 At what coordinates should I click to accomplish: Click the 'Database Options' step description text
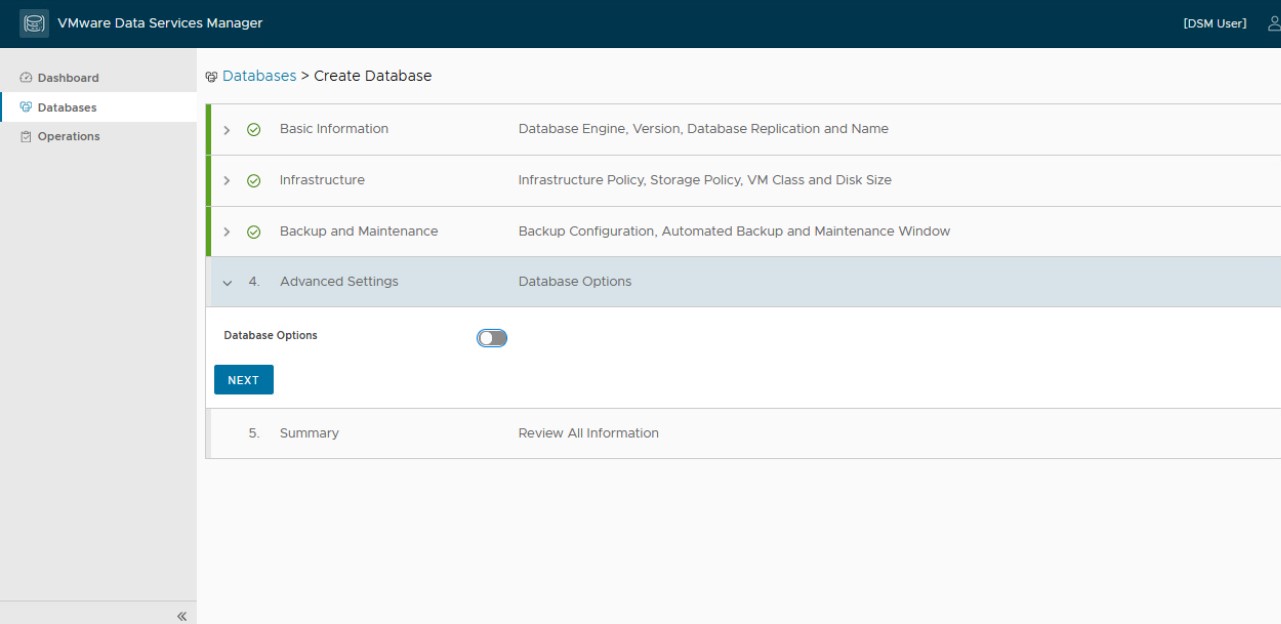click(x=575, y=282)
